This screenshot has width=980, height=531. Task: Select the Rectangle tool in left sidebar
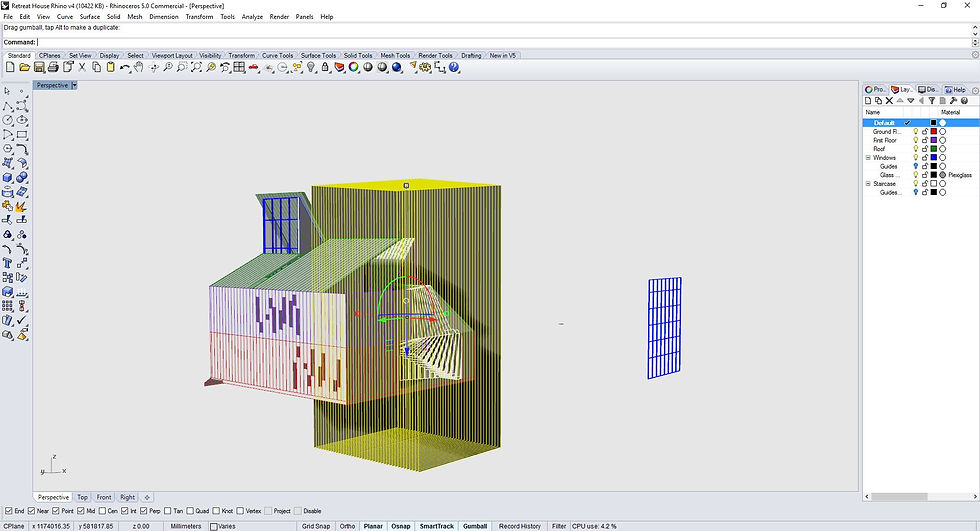tap(22, 134)
